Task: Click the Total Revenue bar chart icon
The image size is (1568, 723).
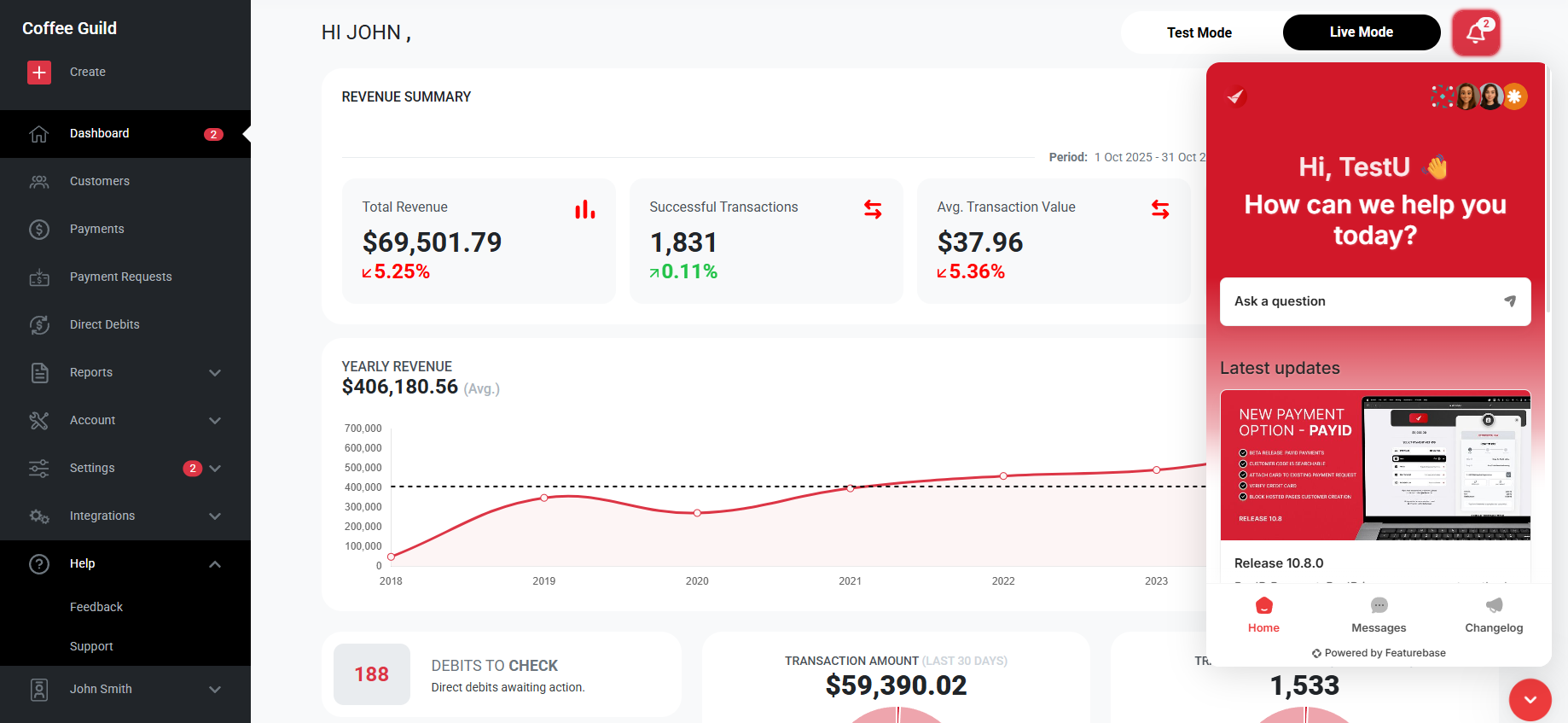Action: [x=585, y=209]
